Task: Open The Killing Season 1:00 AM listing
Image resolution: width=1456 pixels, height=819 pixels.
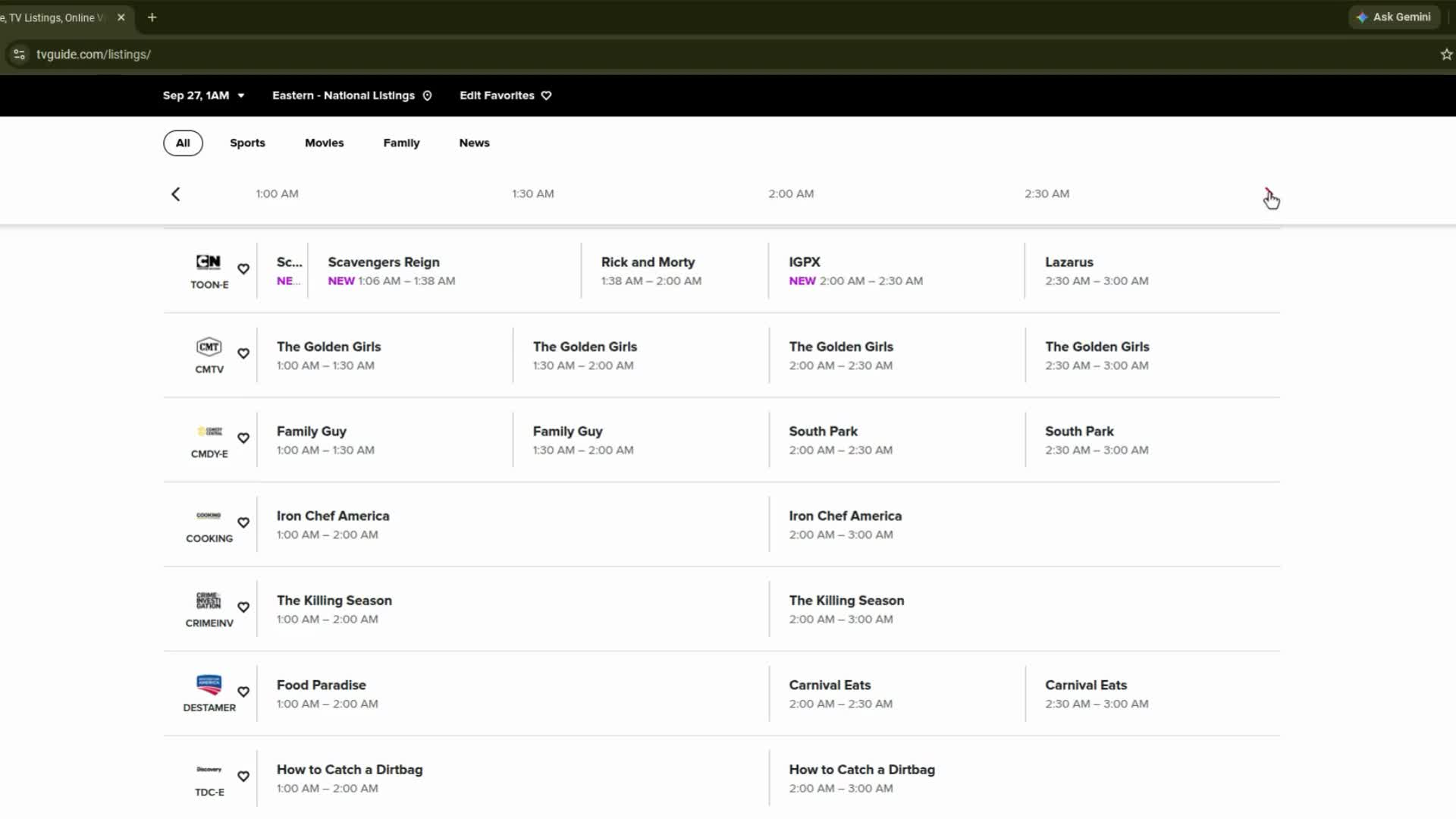Action: pyautogui.click(x=513, y=609)
